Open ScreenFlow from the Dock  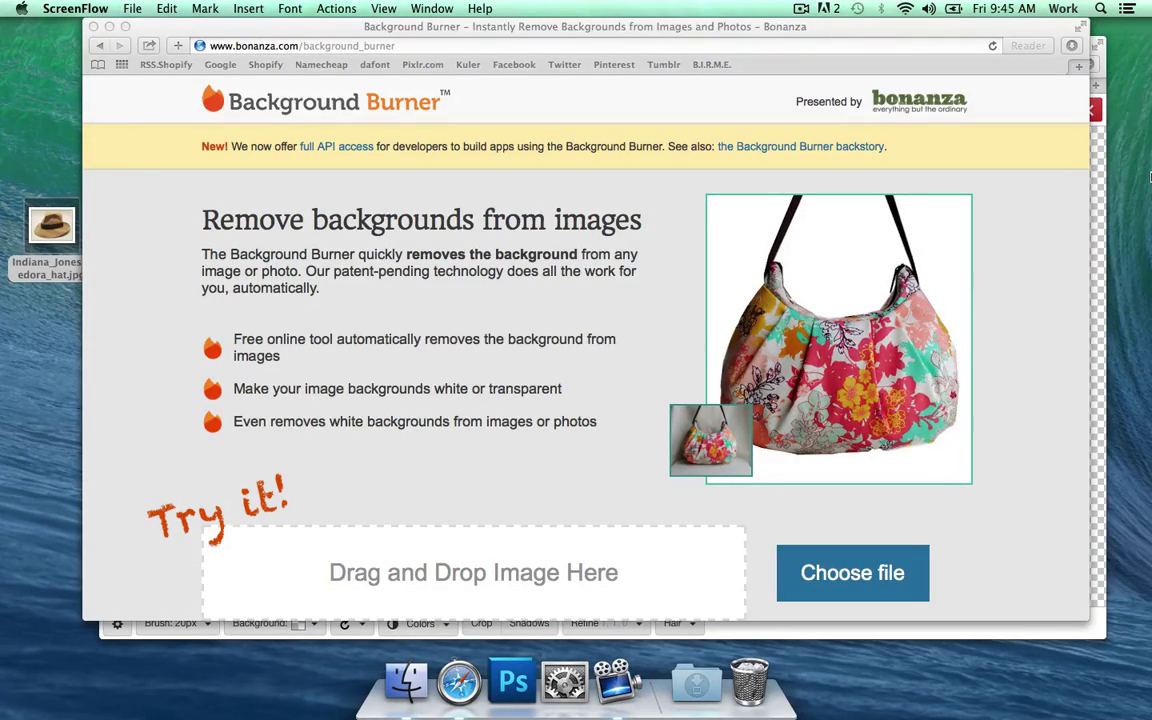point(617,680)
